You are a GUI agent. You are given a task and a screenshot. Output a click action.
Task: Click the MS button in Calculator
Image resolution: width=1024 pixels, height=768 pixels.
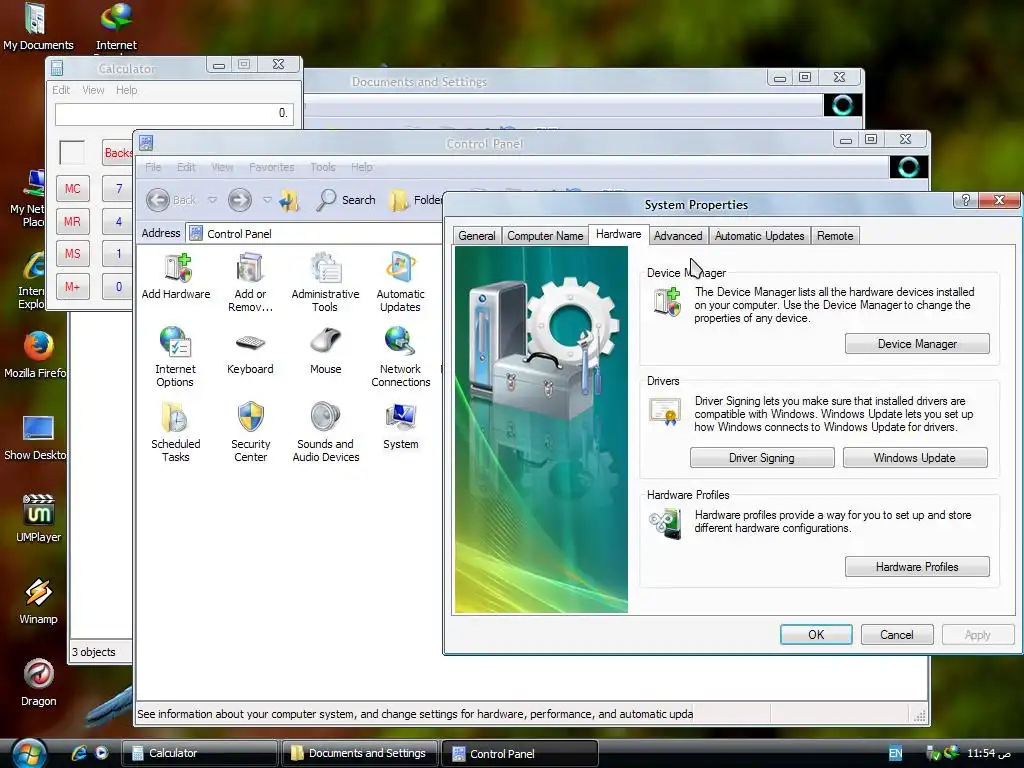click(x=72, y=253)
